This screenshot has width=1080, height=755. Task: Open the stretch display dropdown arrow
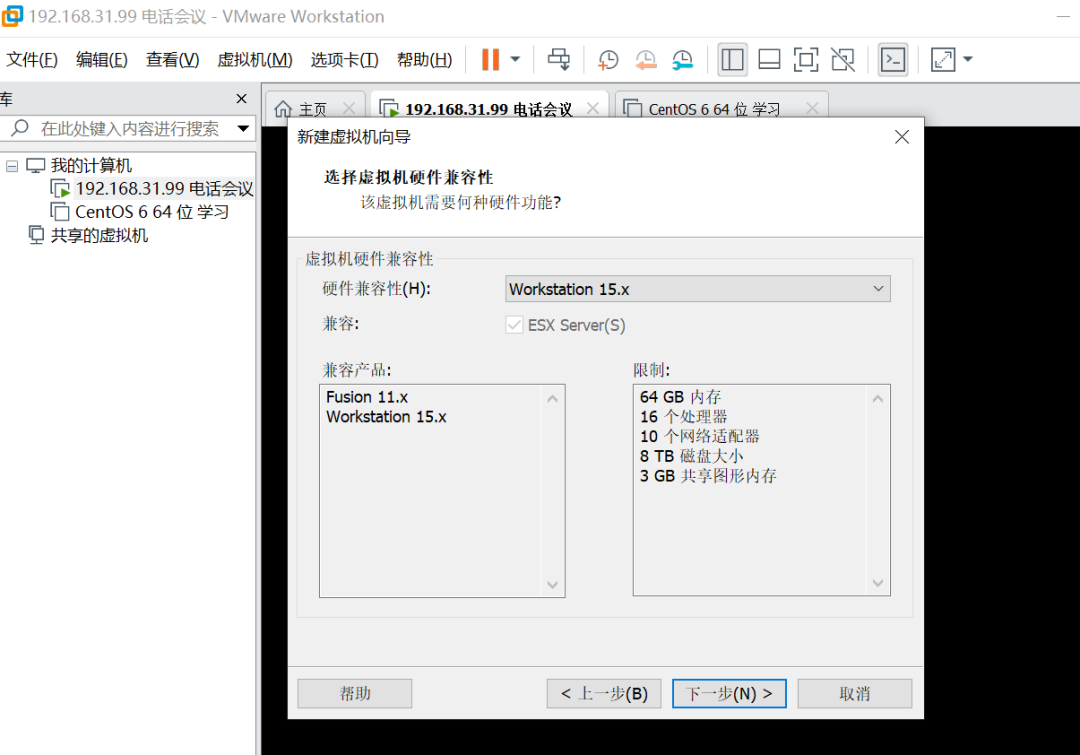[968, 59]
